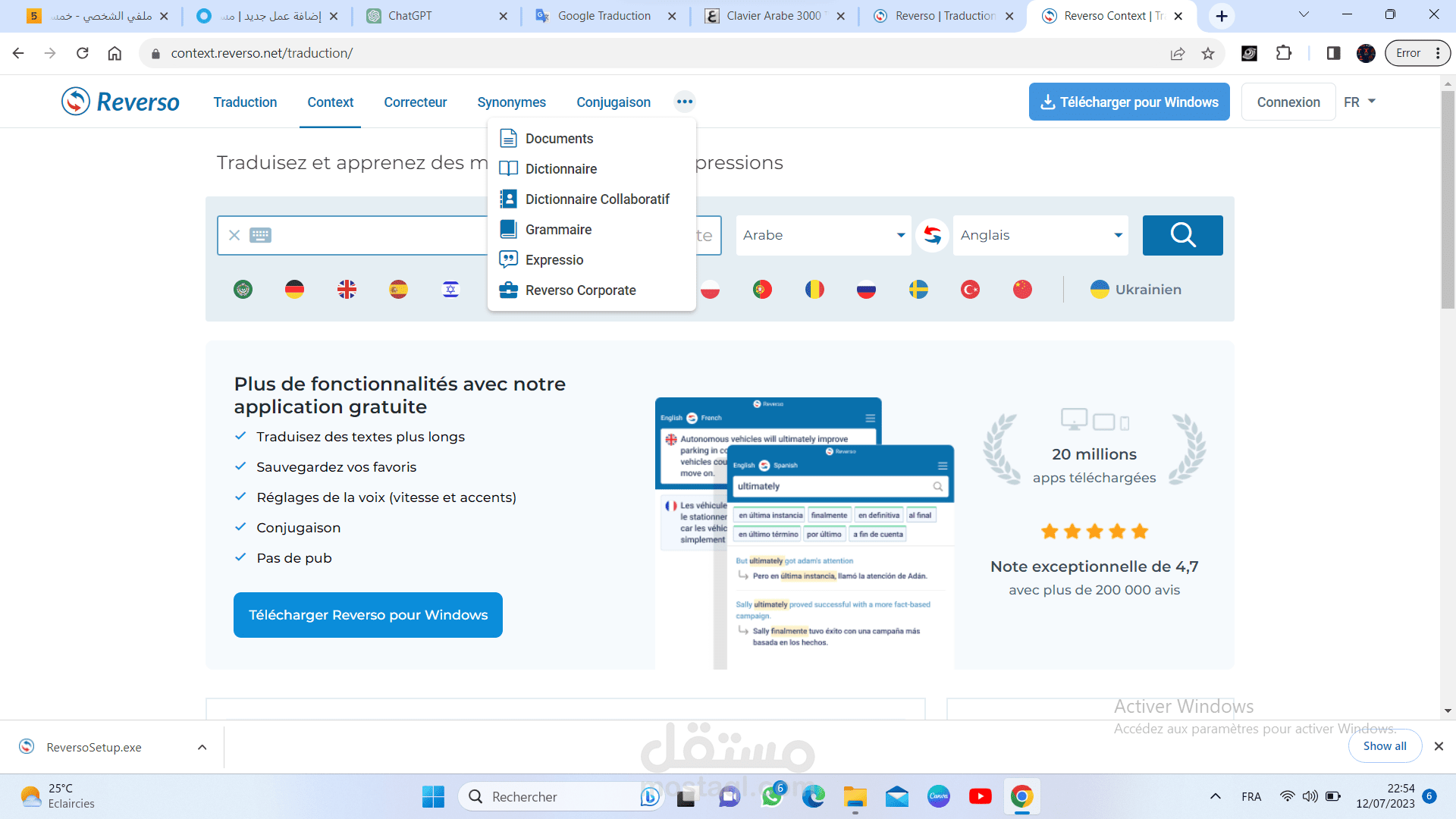Expand the Anglais target language dropdown

tap(1040, 235)
